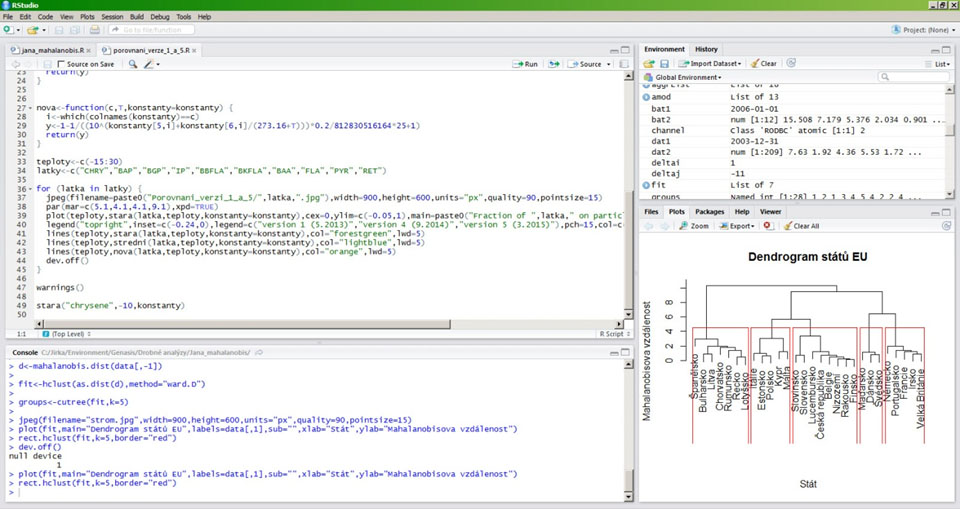Expand the fit list in Environment
The width and height of the screenshot is (960, 509).
point(644,184)
